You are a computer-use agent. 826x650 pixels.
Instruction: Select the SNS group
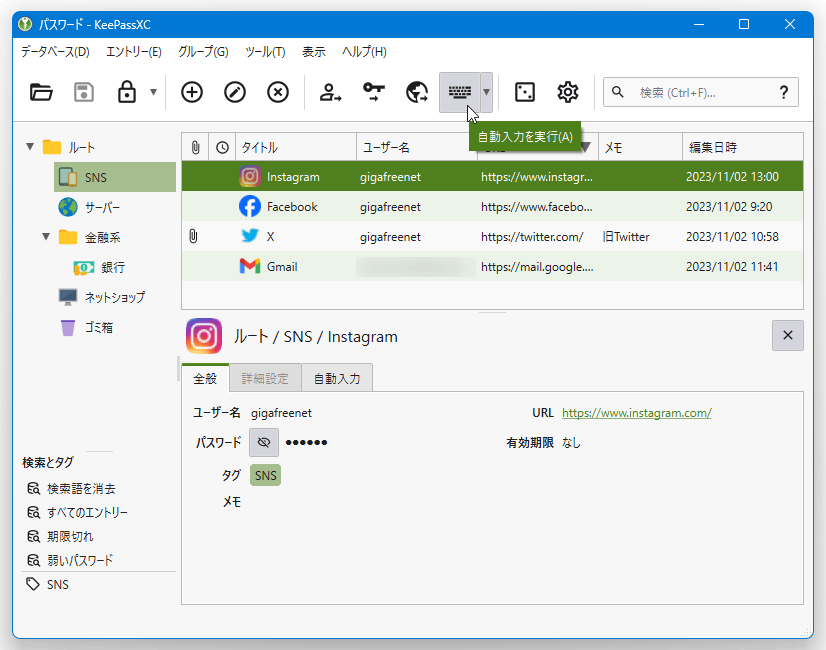115,177
